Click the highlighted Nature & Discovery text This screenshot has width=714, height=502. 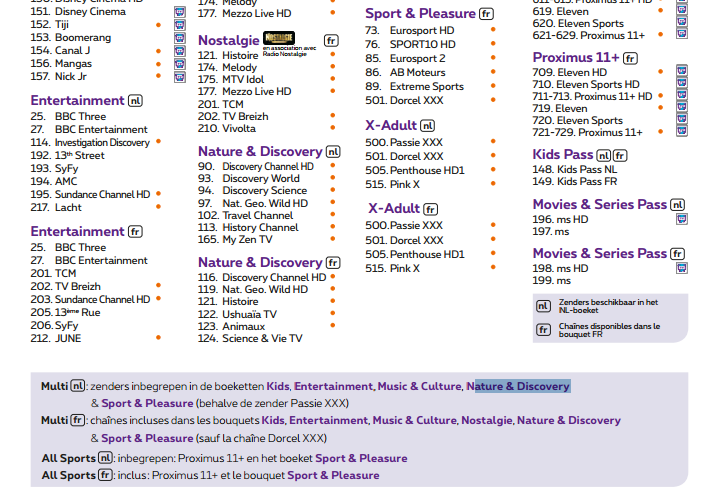(x=518, y=386)
